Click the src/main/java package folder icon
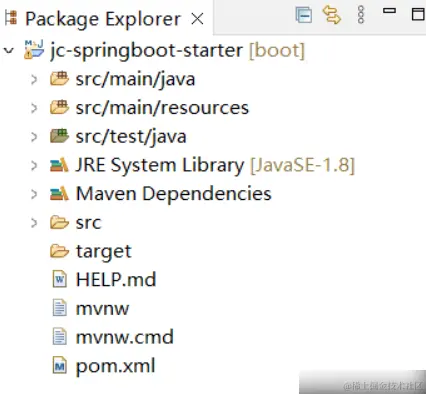 tap(59, 79)
